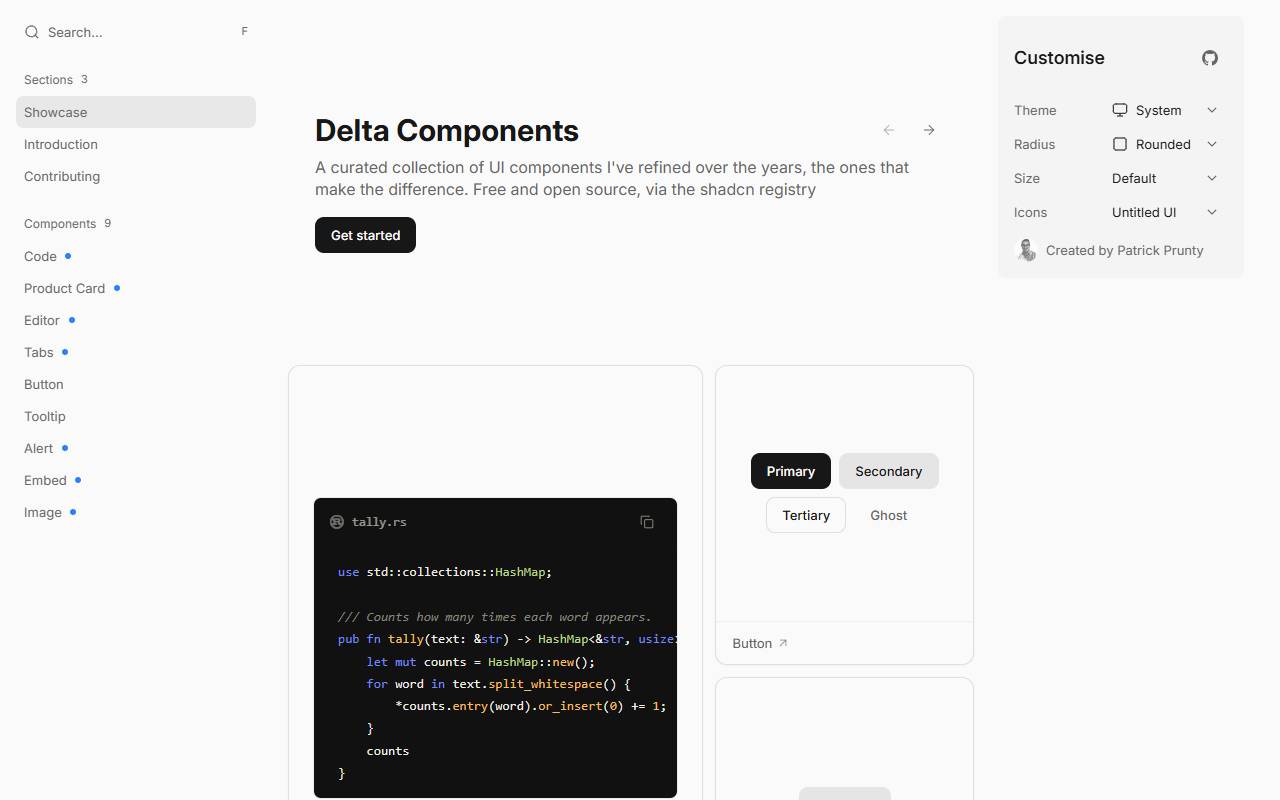Go back with the left arrow
The image size is (1280, 800).
coord(889,130)
